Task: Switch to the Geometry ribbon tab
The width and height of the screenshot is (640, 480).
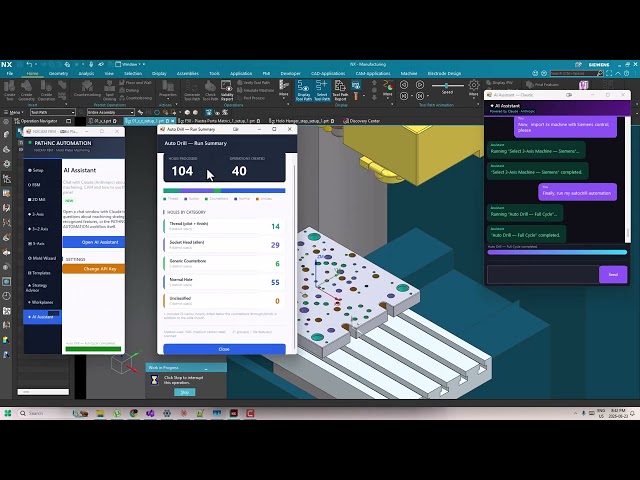Action: (58, 73)
